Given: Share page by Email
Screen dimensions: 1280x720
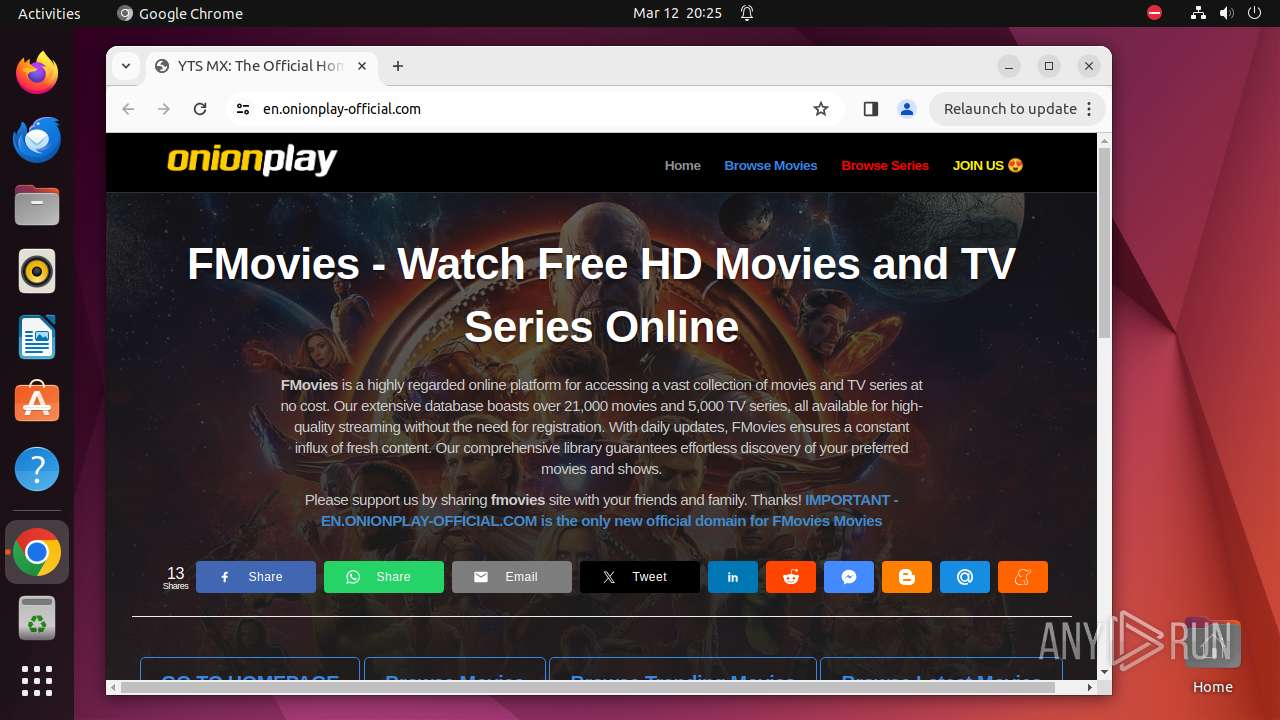Looking at the screenshot, I should coord(512,577).
